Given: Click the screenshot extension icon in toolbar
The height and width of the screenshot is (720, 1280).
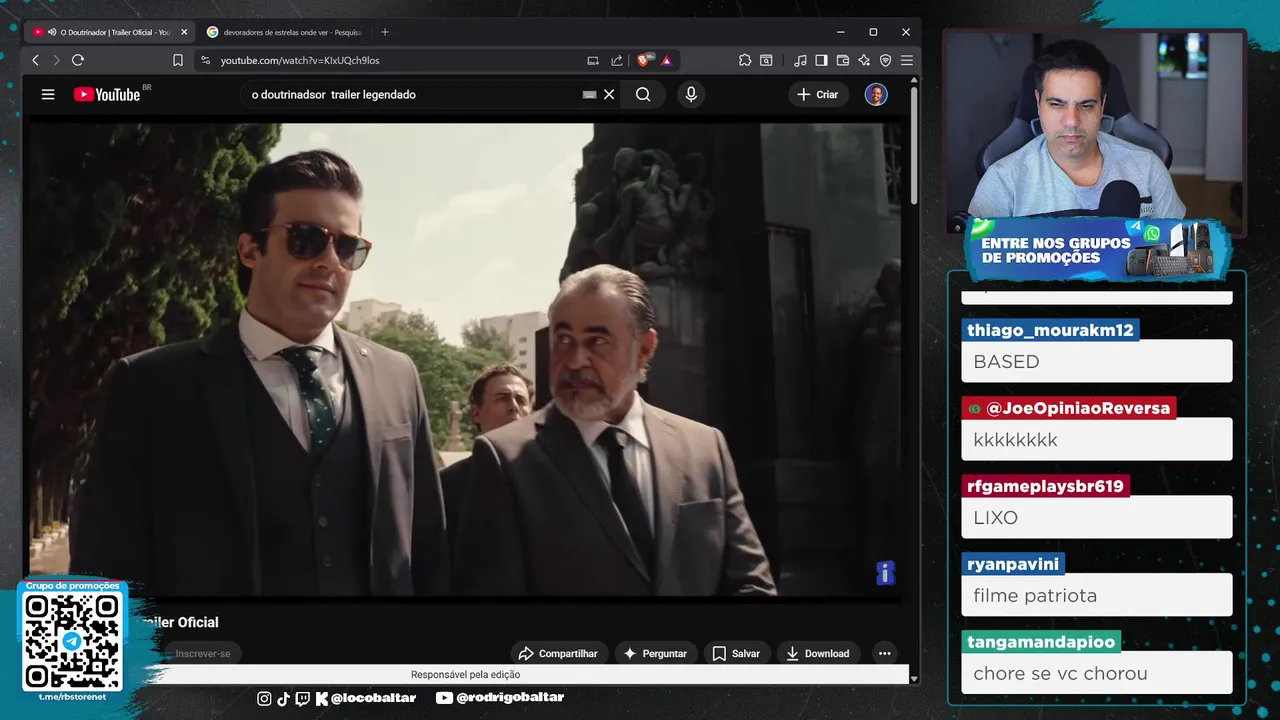Looking at the screenshot, I should [x=766, y=60].
